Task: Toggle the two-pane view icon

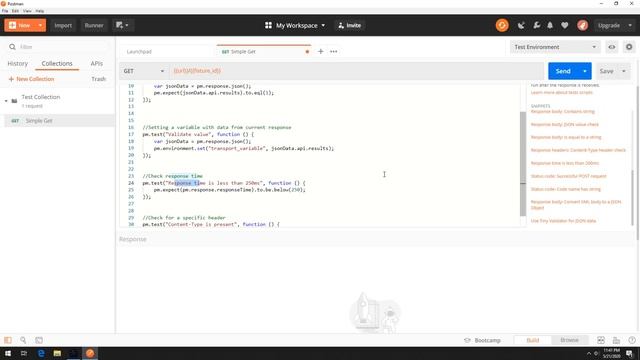Action: pyautogui.click(x=601, y=340)
